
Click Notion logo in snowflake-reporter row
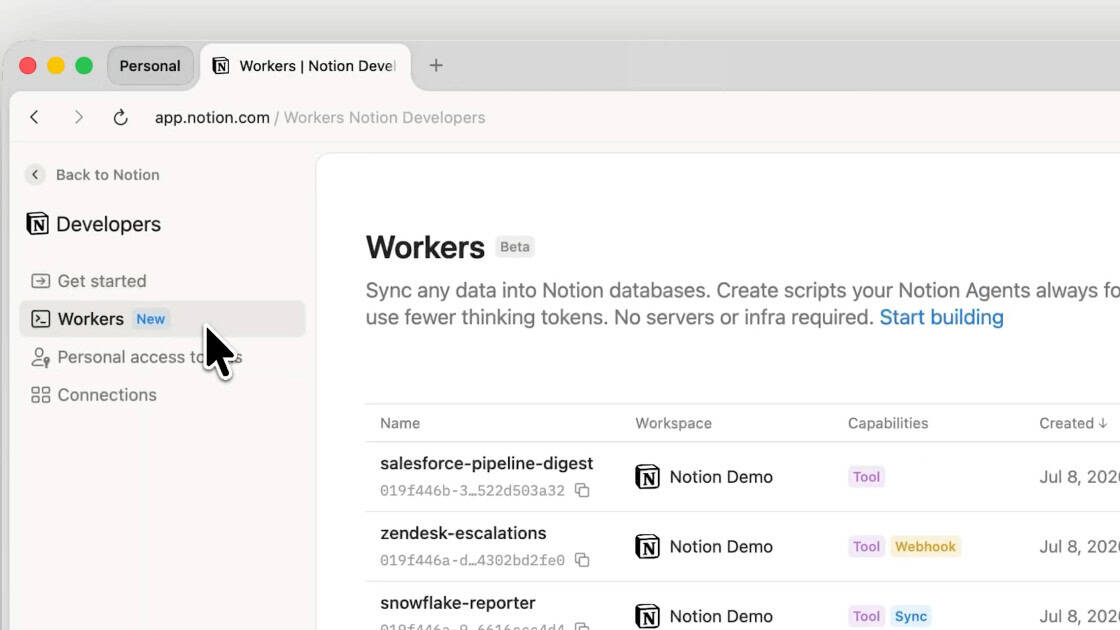(647, 616)
